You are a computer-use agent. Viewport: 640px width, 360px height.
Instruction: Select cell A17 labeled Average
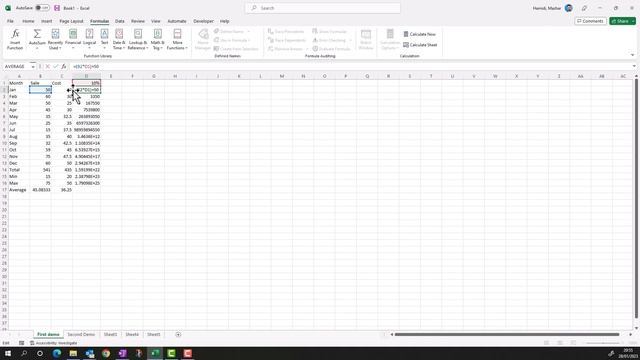(19, 190)
